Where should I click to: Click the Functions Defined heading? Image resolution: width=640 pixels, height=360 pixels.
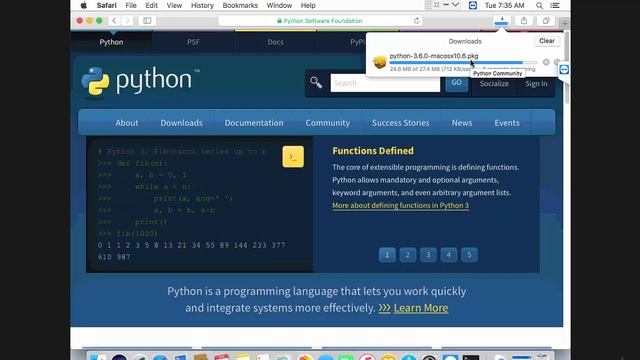click(373, 151)
